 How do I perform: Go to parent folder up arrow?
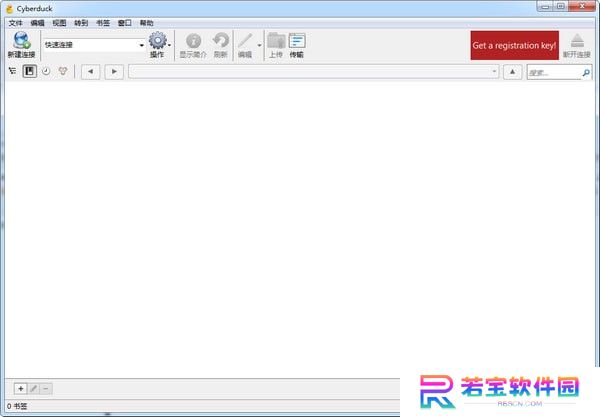pos(512,72)
